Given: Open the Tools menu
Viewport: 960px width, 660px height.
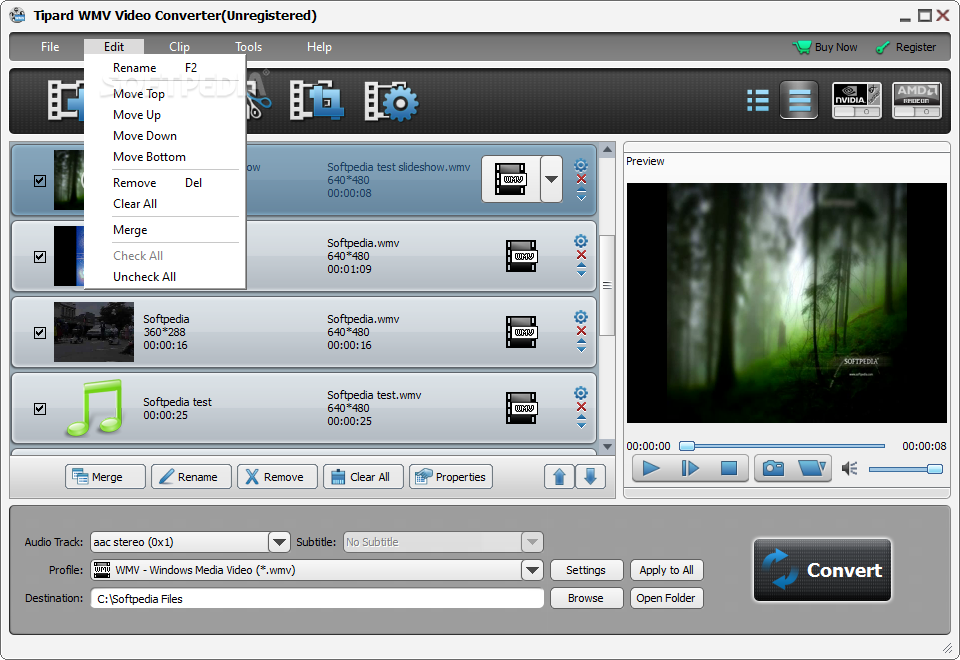Looking at the screenshot, I should (x=249, y=47).
